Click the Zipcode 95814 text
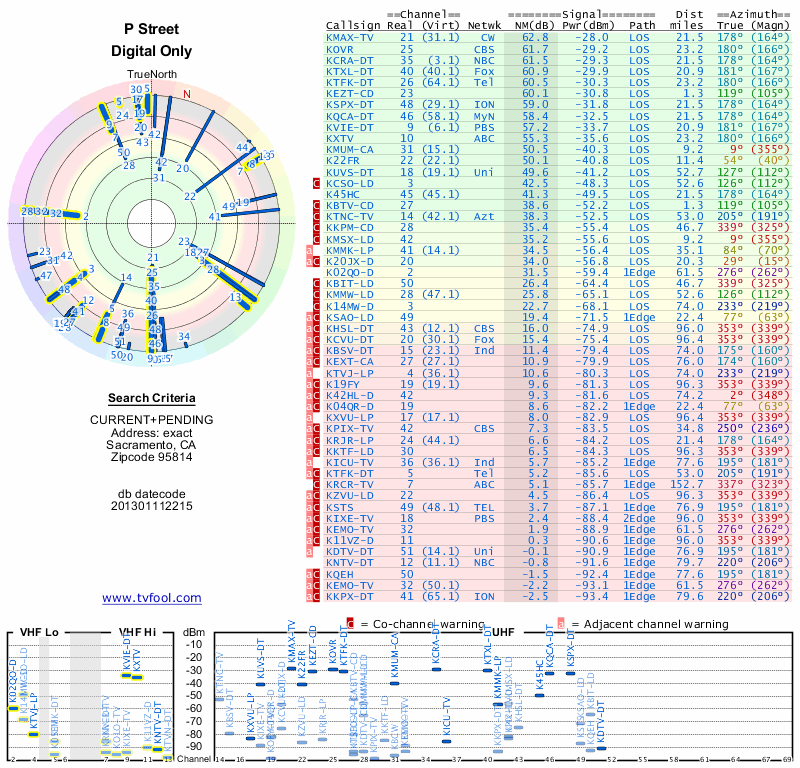800x768 pixels. point(152,457)
